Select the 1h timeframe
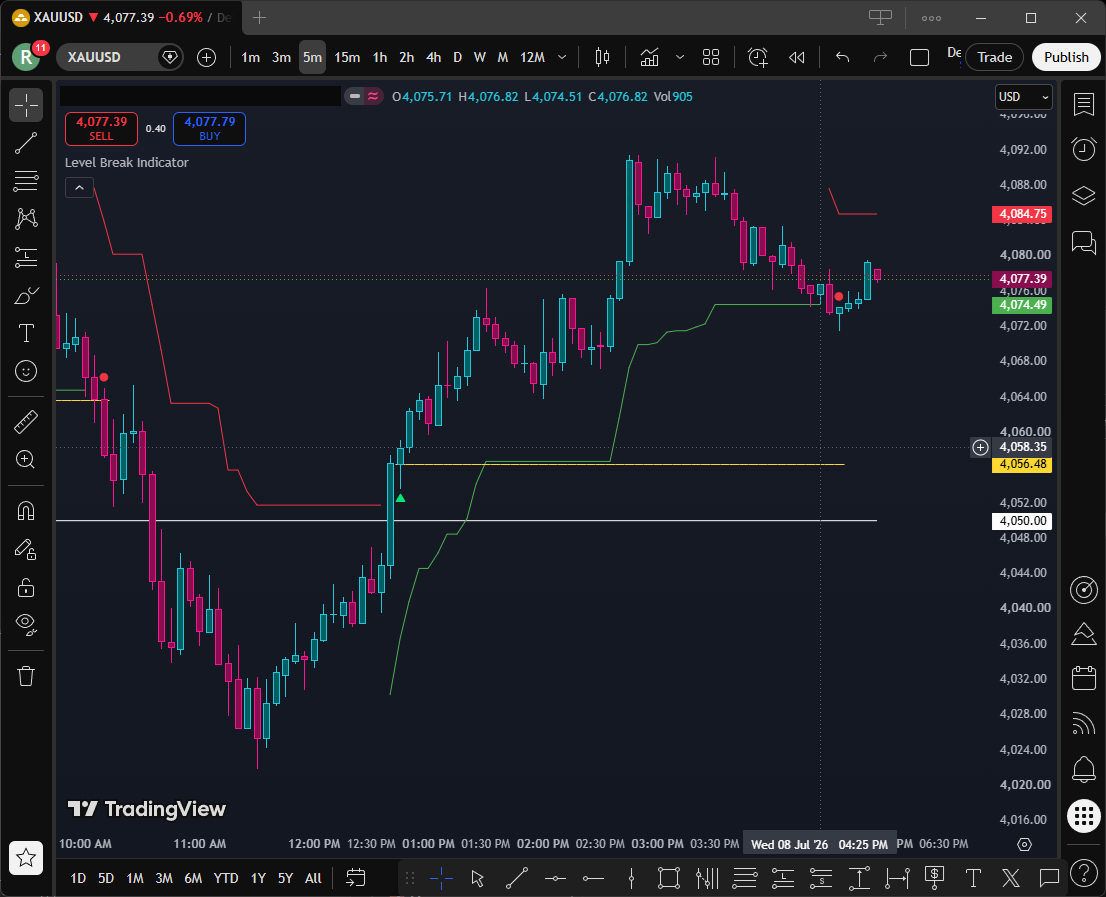Screen dimensions: 1106x897 pos(380,57)
